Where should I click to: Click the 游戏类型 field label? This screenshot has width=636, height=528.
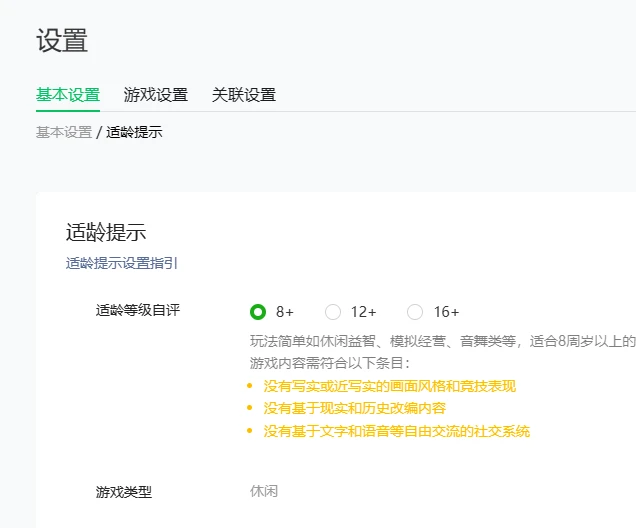(x=124, y=492)
